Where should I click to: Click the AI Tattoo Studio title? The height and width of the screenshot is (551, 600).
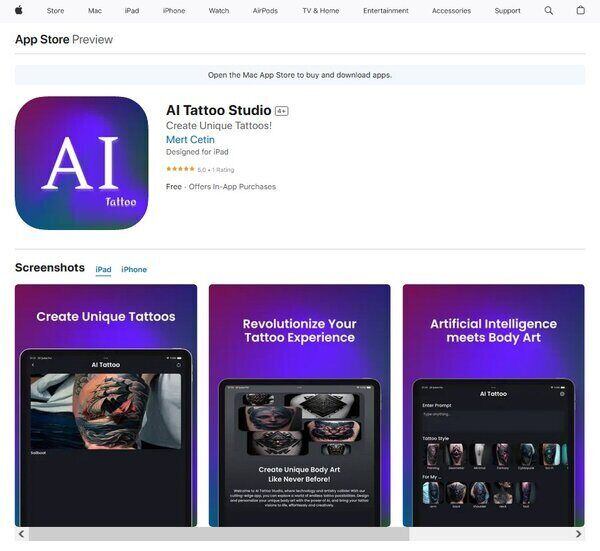pyautogui.click(x=218, y=111)
